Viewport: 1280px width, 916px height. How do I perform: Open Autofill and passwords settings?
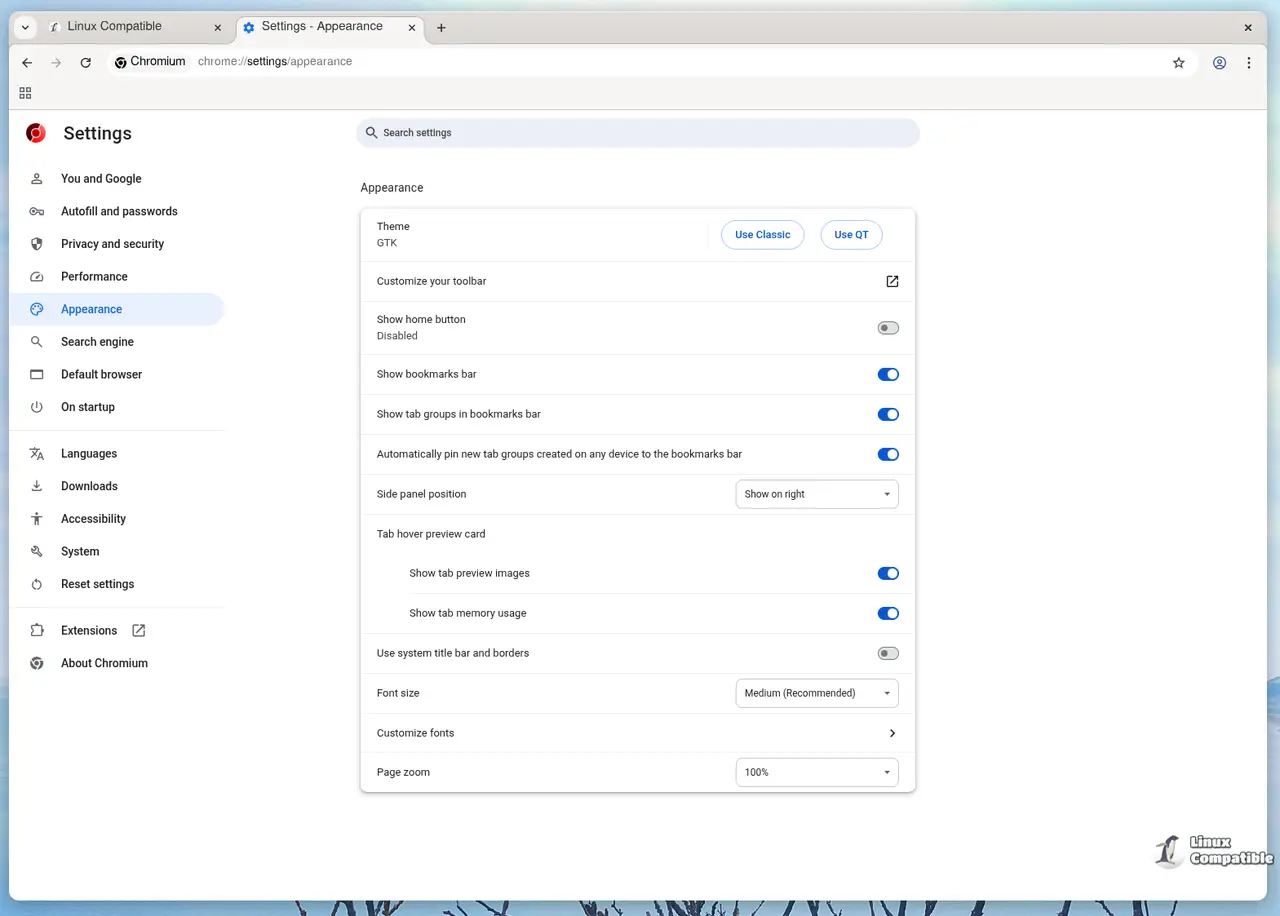coord(118,211)
